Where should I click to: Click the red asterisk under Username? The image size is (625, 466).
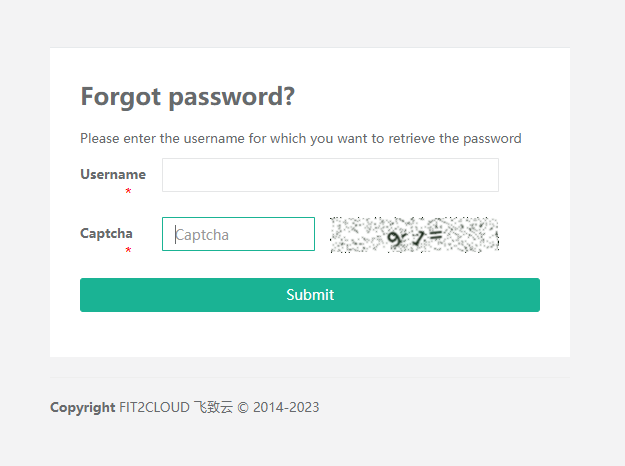pos(128,191)
